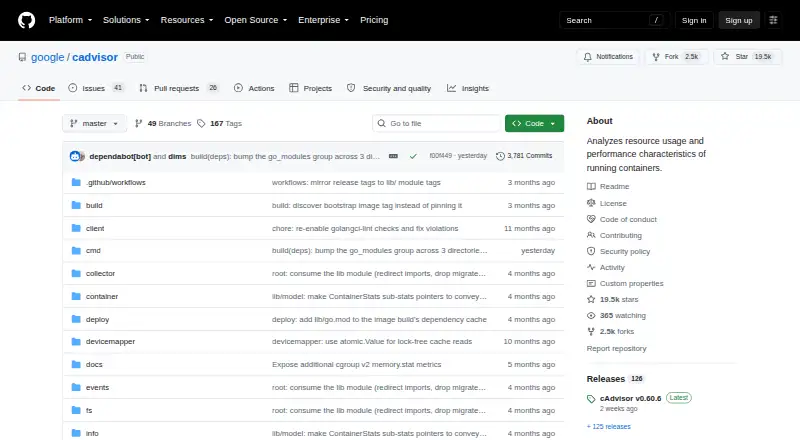Click the client folder icon

76,228
